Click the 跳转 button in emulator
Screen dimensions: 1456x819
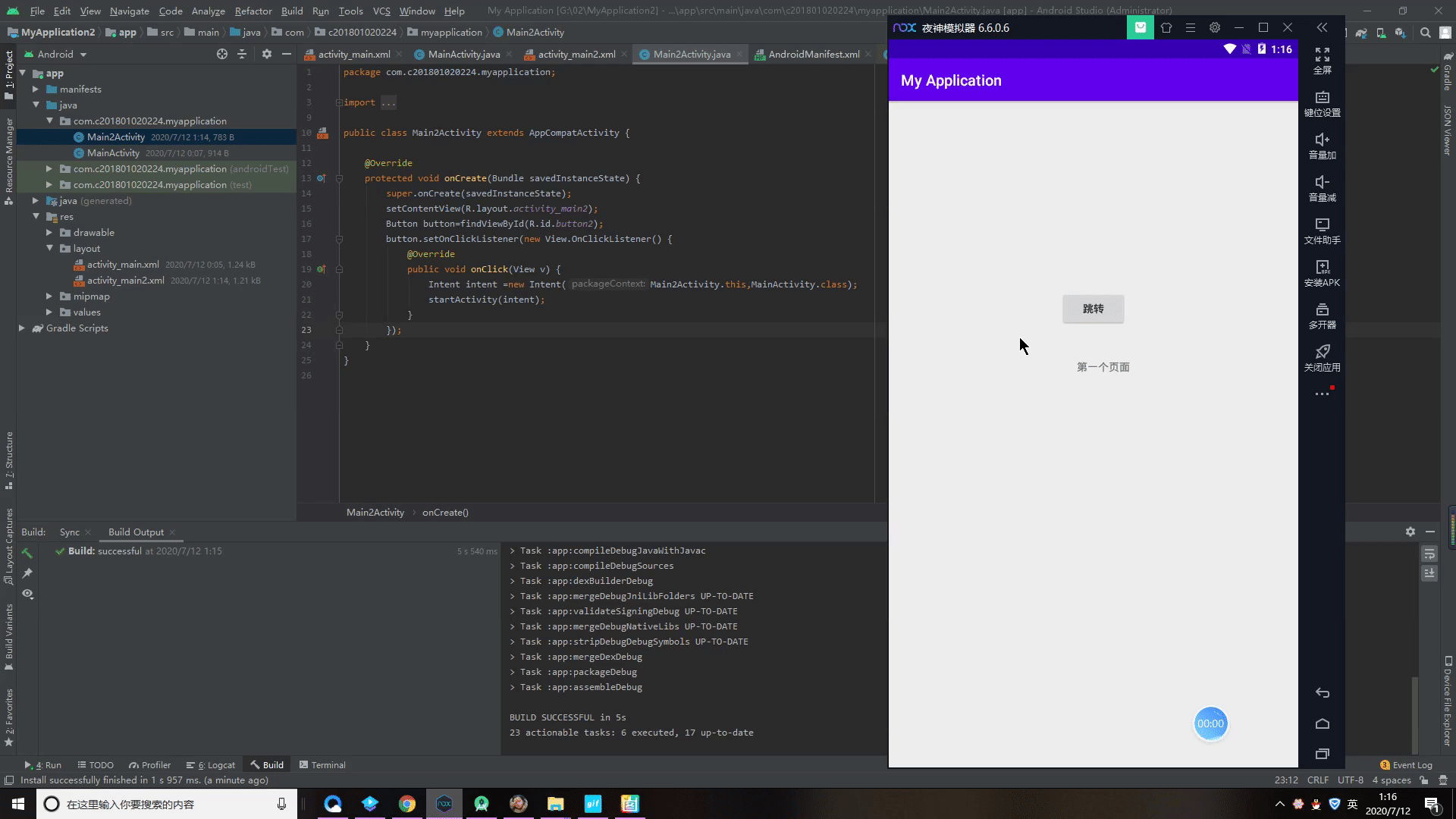pyautogui.click(x=1093, y=308)
